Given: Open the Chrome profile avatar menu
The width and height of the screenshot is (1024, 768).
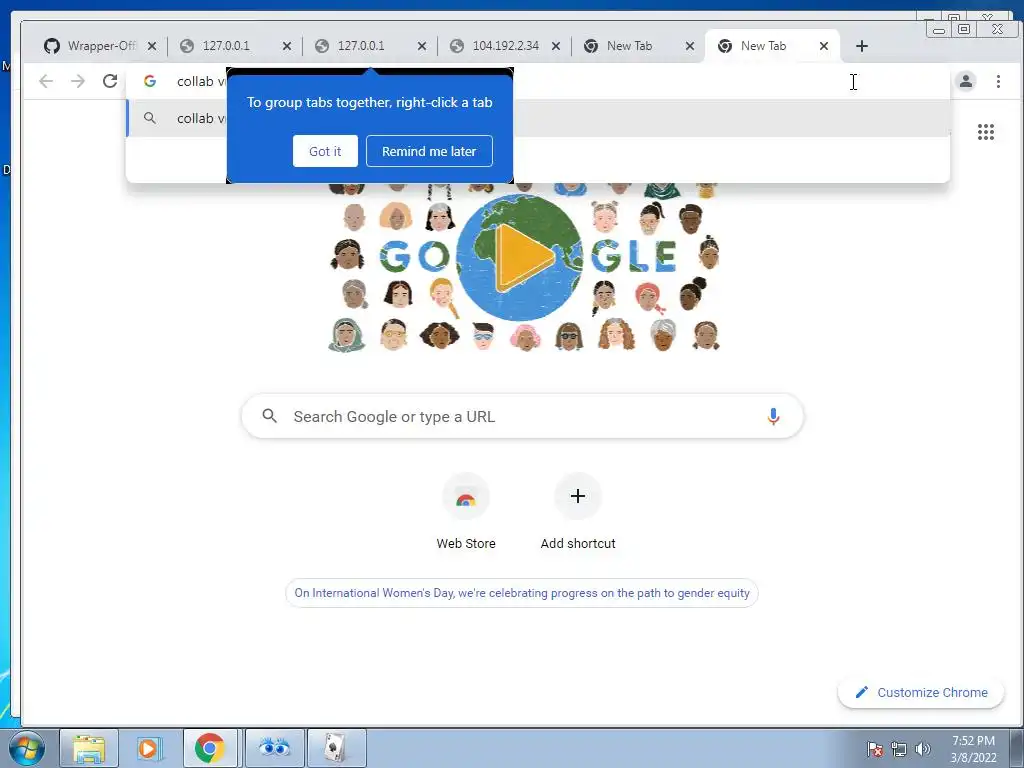Looking at the screenshot, I should [x=965, y=81].
